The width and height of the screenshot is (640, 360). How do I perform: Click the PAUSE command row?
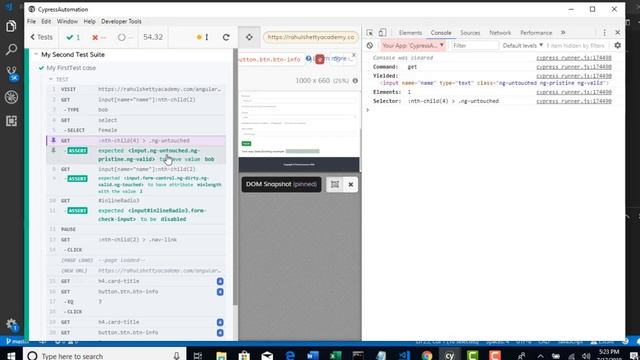click(136, 229)
